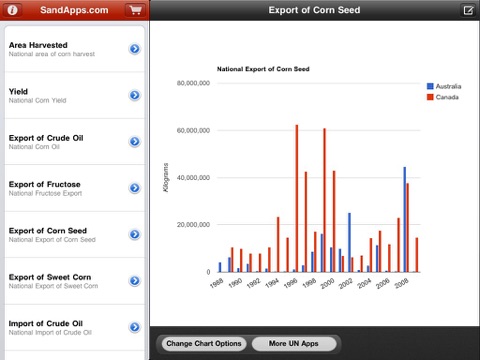Select Export of Corn Seed entry

75,234
